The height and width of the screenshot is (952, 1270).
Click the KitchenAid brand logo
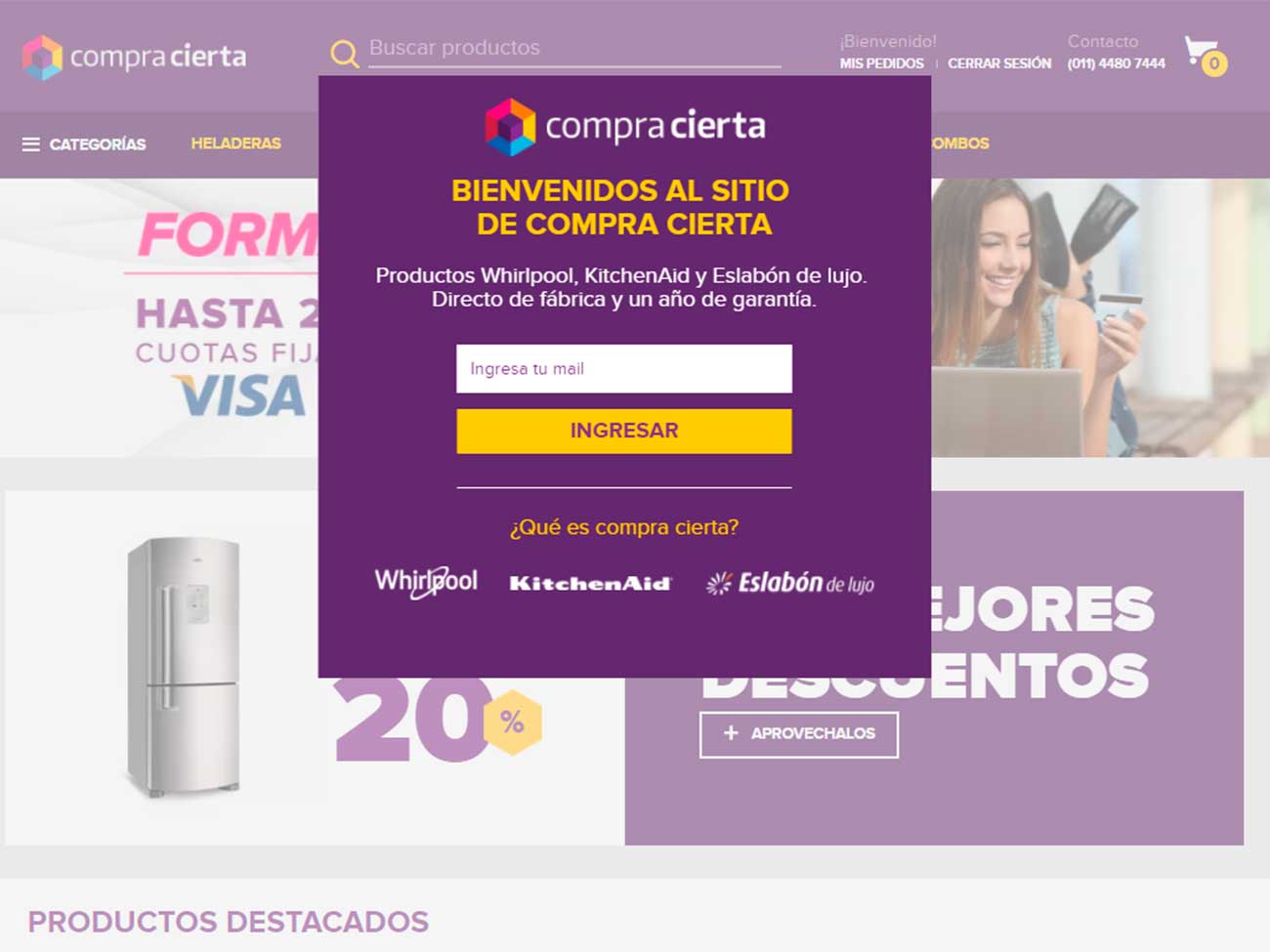click(590, 583)
